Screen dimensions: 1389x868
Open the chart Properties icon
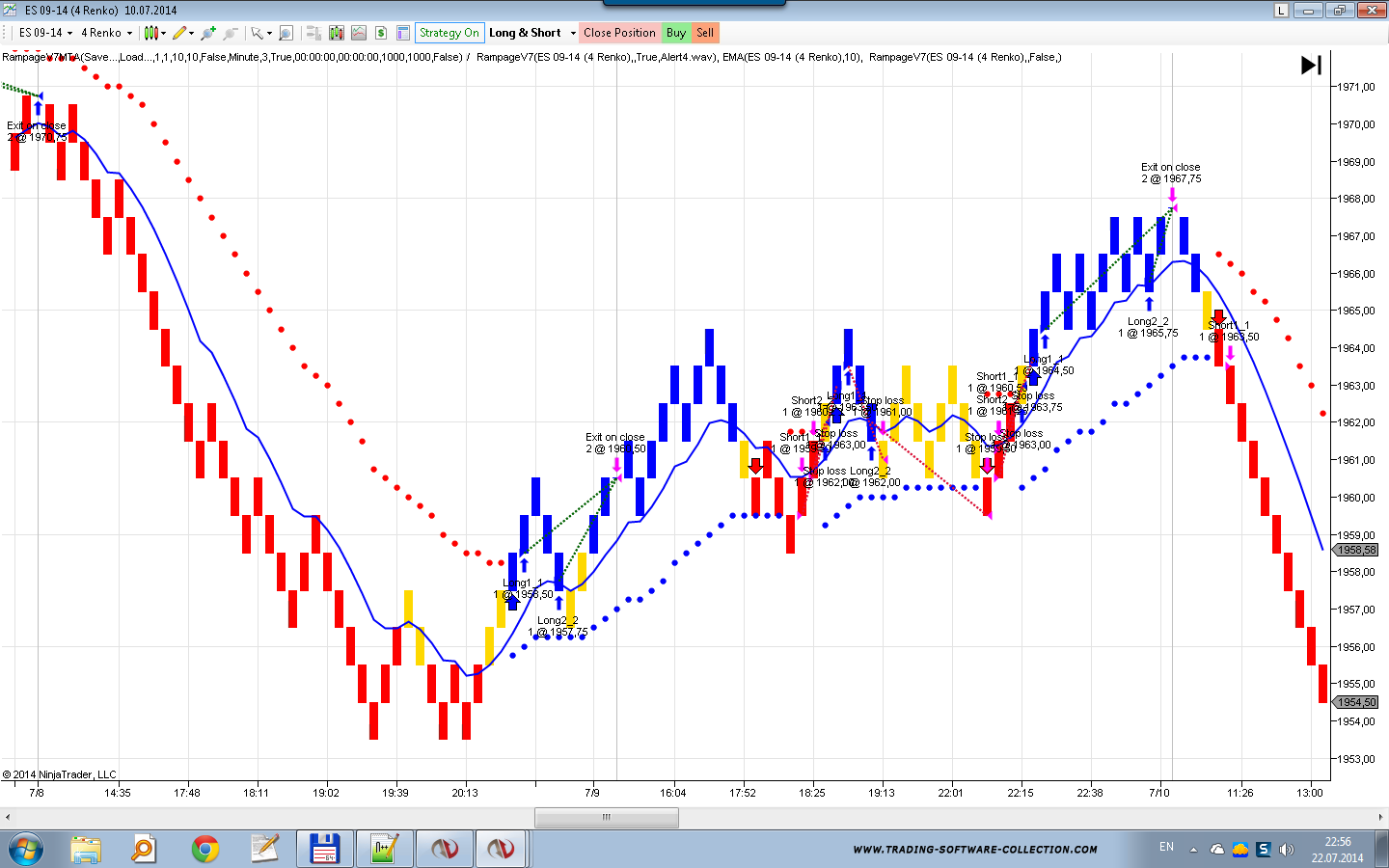tap(403, 33)
